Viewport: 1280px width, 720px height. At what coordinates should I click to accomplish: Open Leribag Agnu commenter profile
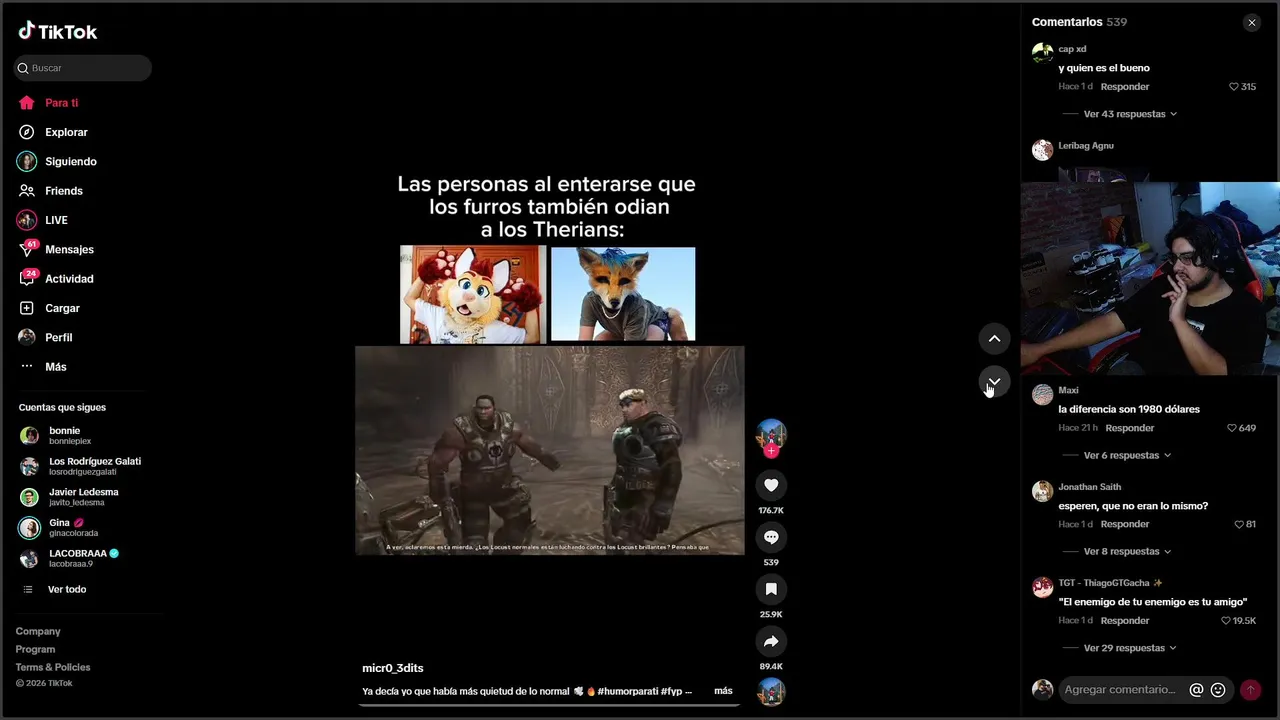pos(1086,146)
